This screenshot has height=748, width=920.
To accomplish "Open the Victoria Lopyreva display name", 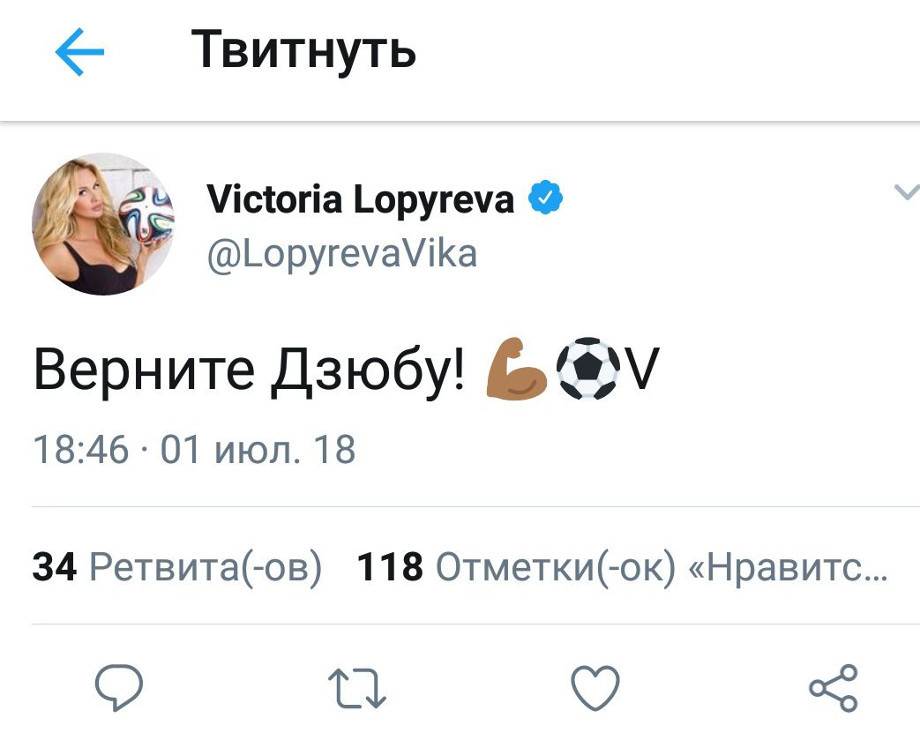I will pos(360,200).
